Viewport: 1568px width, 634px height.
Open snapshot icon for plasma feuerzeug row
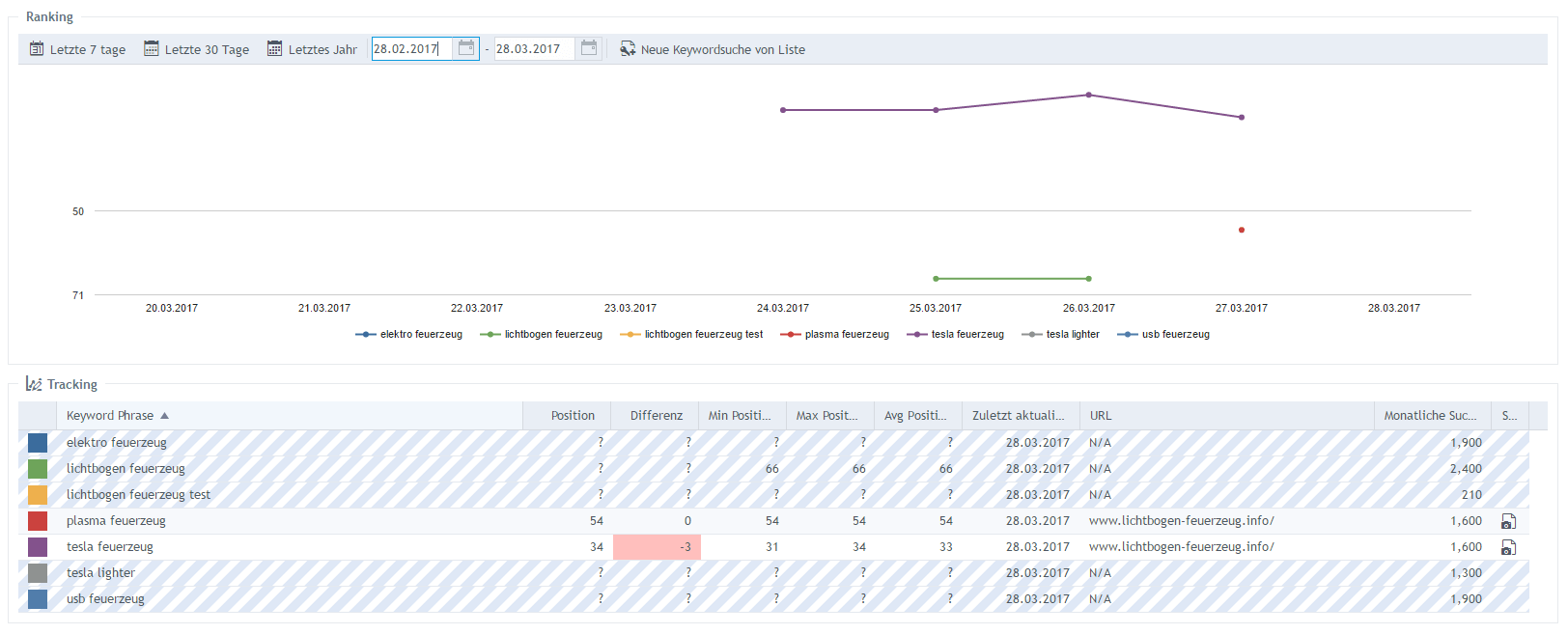pyautogui.click(x=1508, y=521)
